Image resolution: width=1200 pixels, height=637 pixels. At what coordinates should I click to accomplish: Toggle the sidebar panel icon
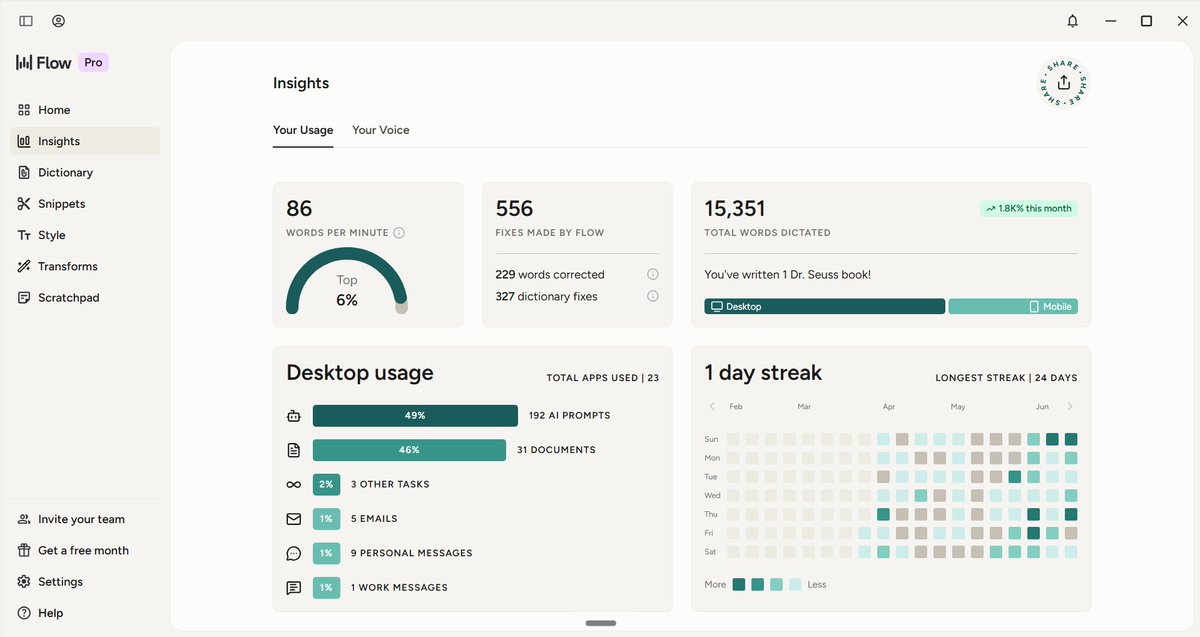tap(26, 21)
